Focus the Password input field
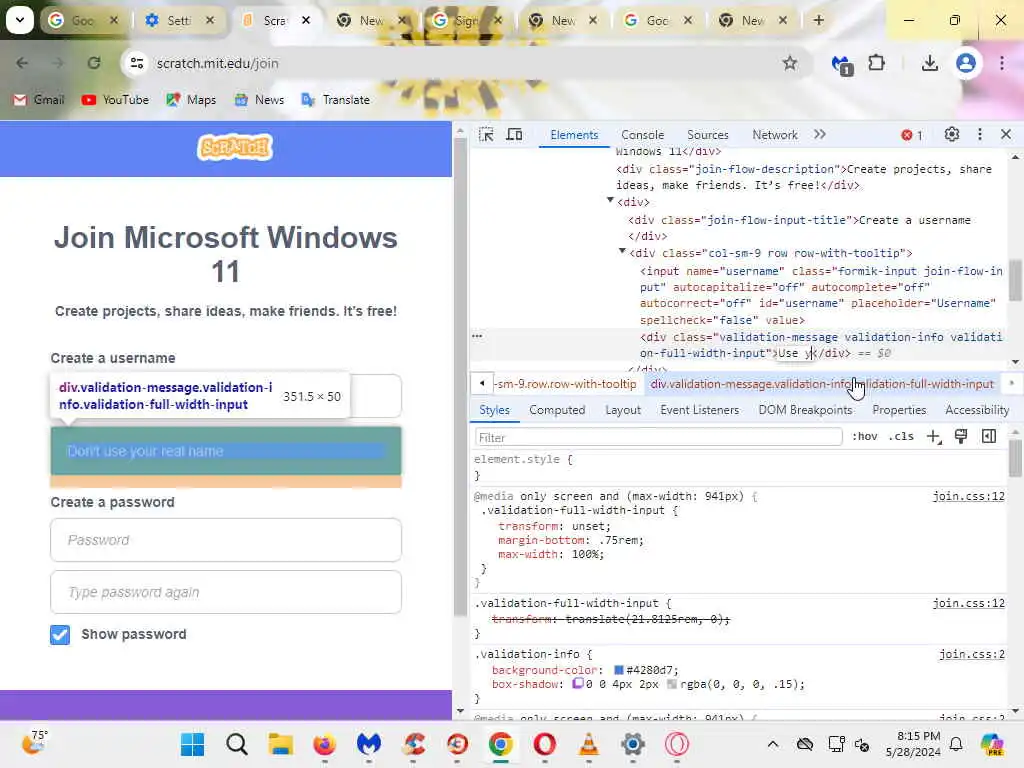Image resolution: width=1024 pixels, height=768 pixels. tap(226, 540)
